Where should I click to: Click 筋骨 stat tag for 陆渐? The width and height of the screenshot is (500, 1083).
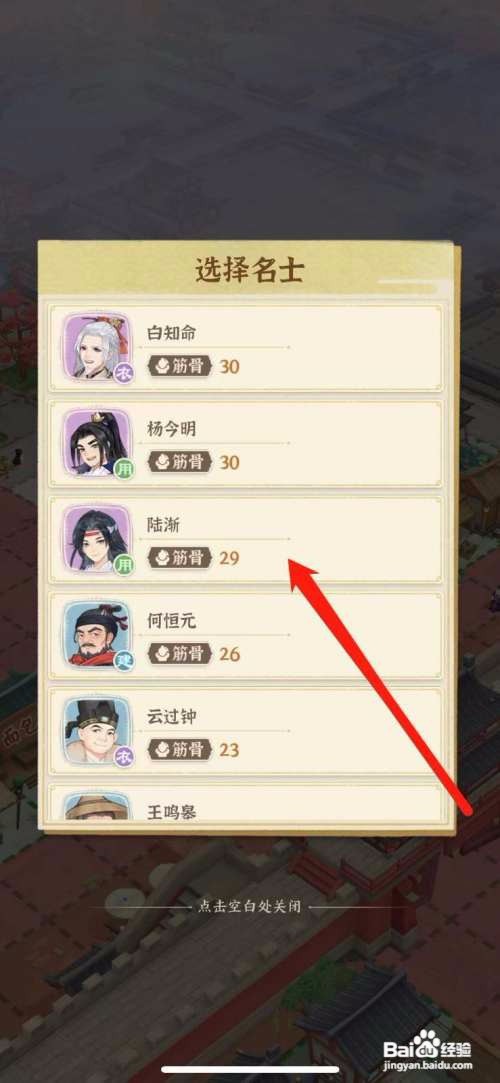click(x=180, y=558)
